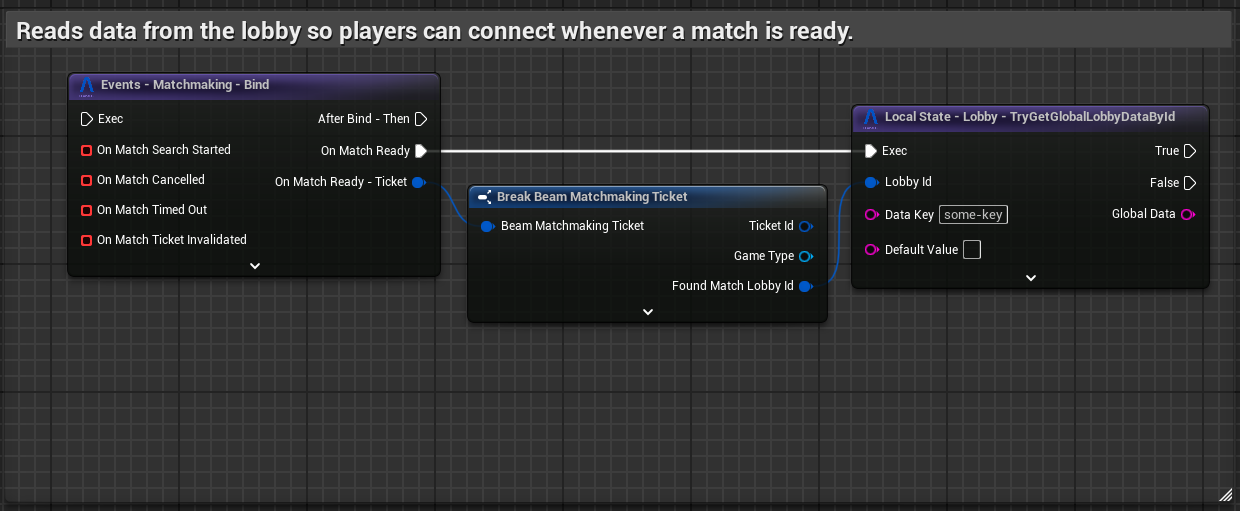
Task: Expand the Break Beam Matchmaking Ticket node
Action: click(x=647, y=312)
